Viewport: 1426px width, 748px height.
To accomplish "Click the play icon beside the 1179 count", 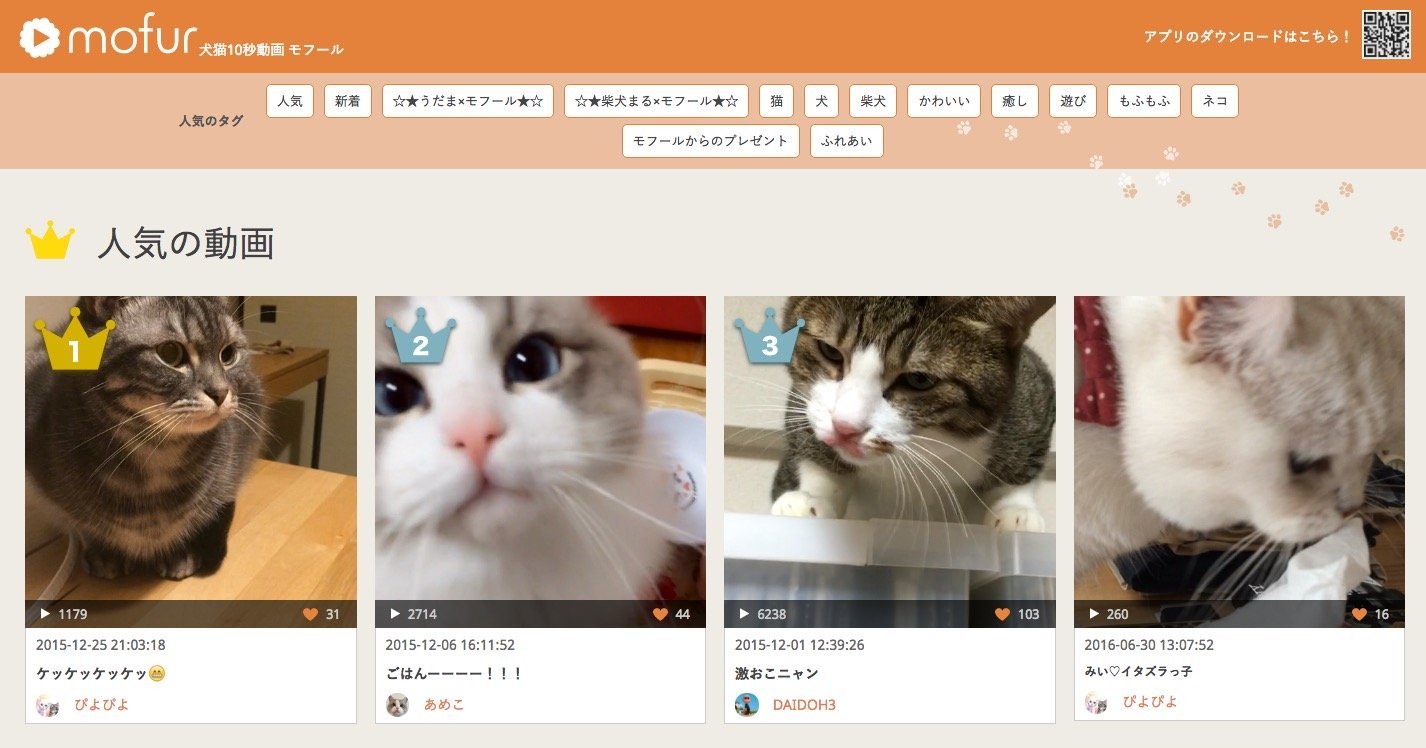I will click(45, 614).
